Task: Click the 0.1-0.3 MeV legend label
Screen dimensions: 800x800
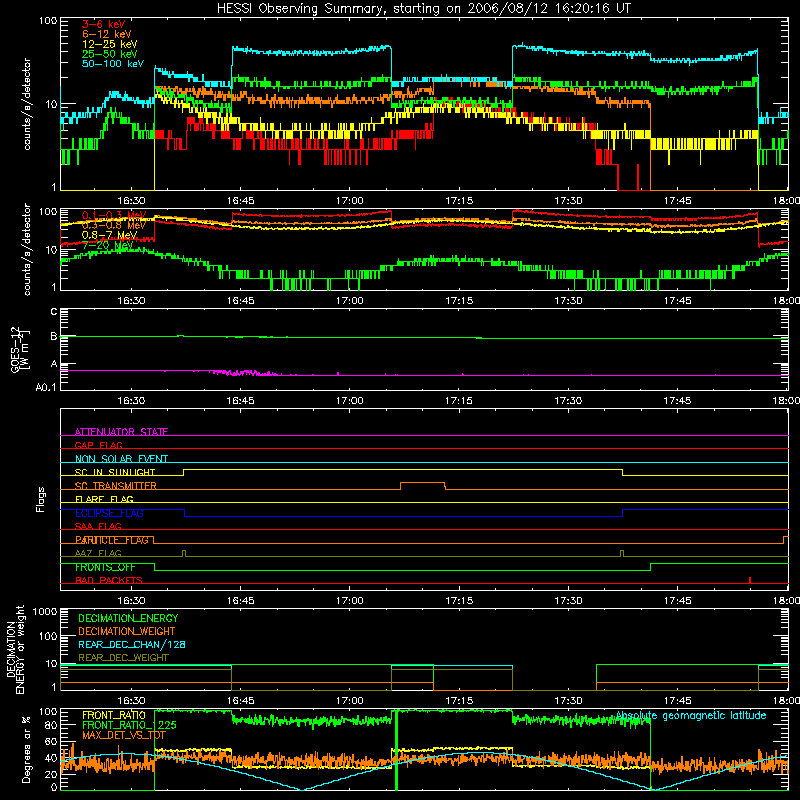Action: pos(114,215)
